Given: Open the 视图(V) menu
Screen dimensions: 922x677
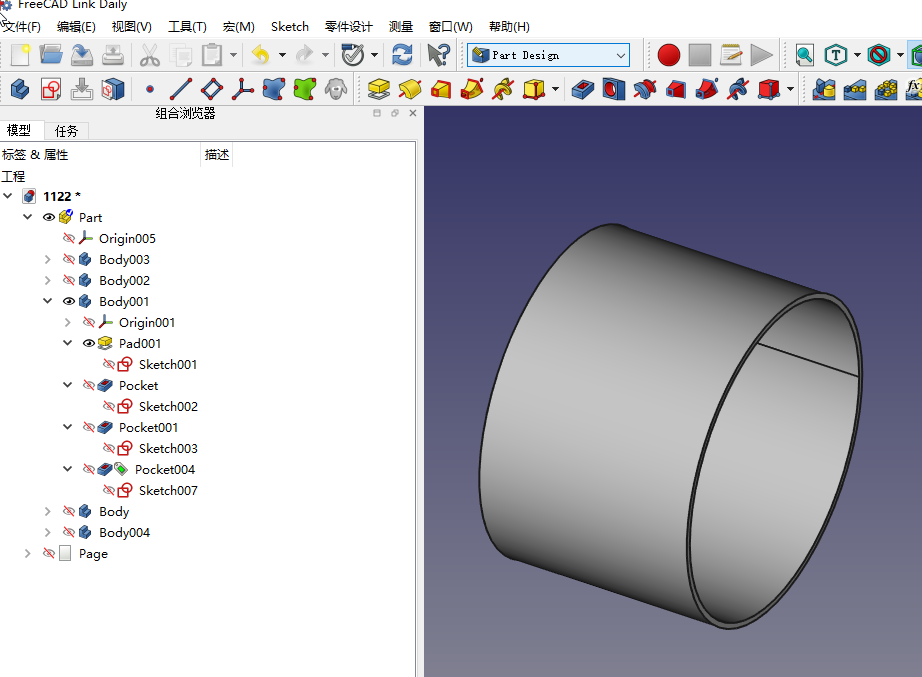Looking at the screenshot, I should tap(132, 26).
